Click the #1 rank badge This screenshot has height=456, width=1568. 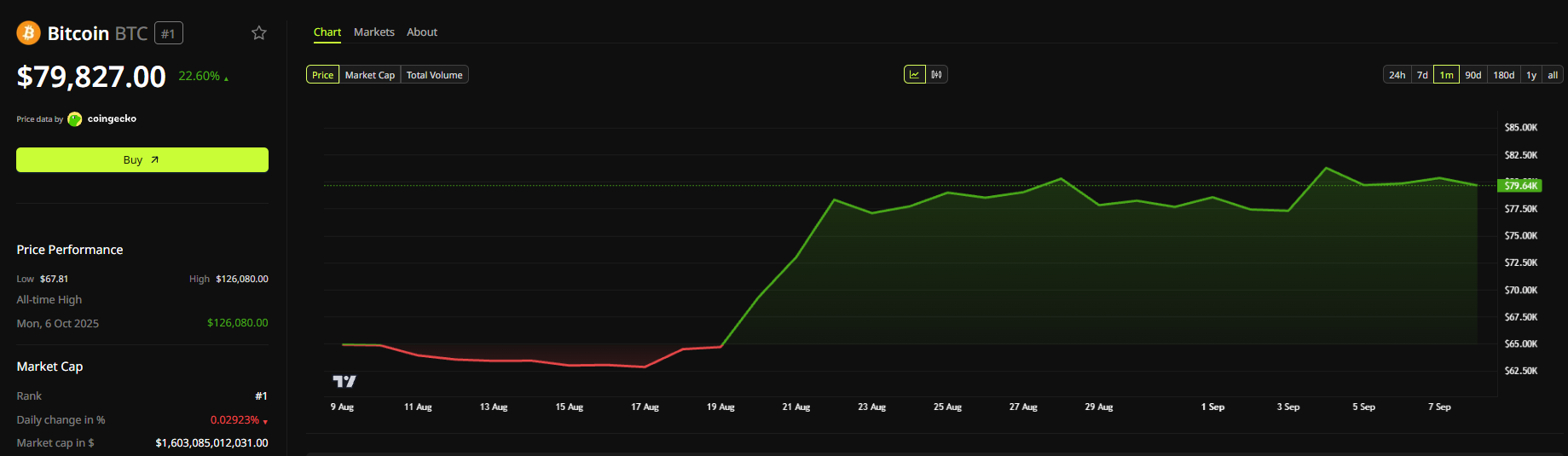coord(168,33)
